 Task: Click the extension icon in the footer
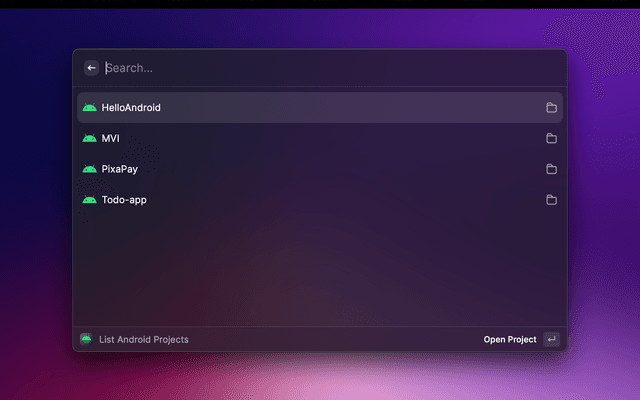(86, 339)
